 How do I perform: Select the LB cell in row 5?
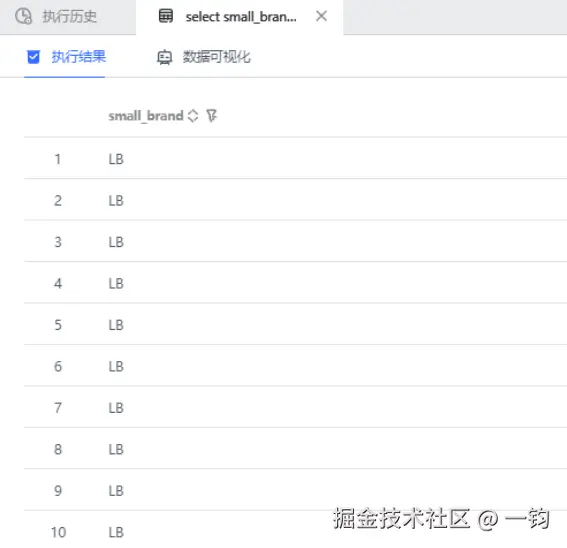tap(116, 325)
